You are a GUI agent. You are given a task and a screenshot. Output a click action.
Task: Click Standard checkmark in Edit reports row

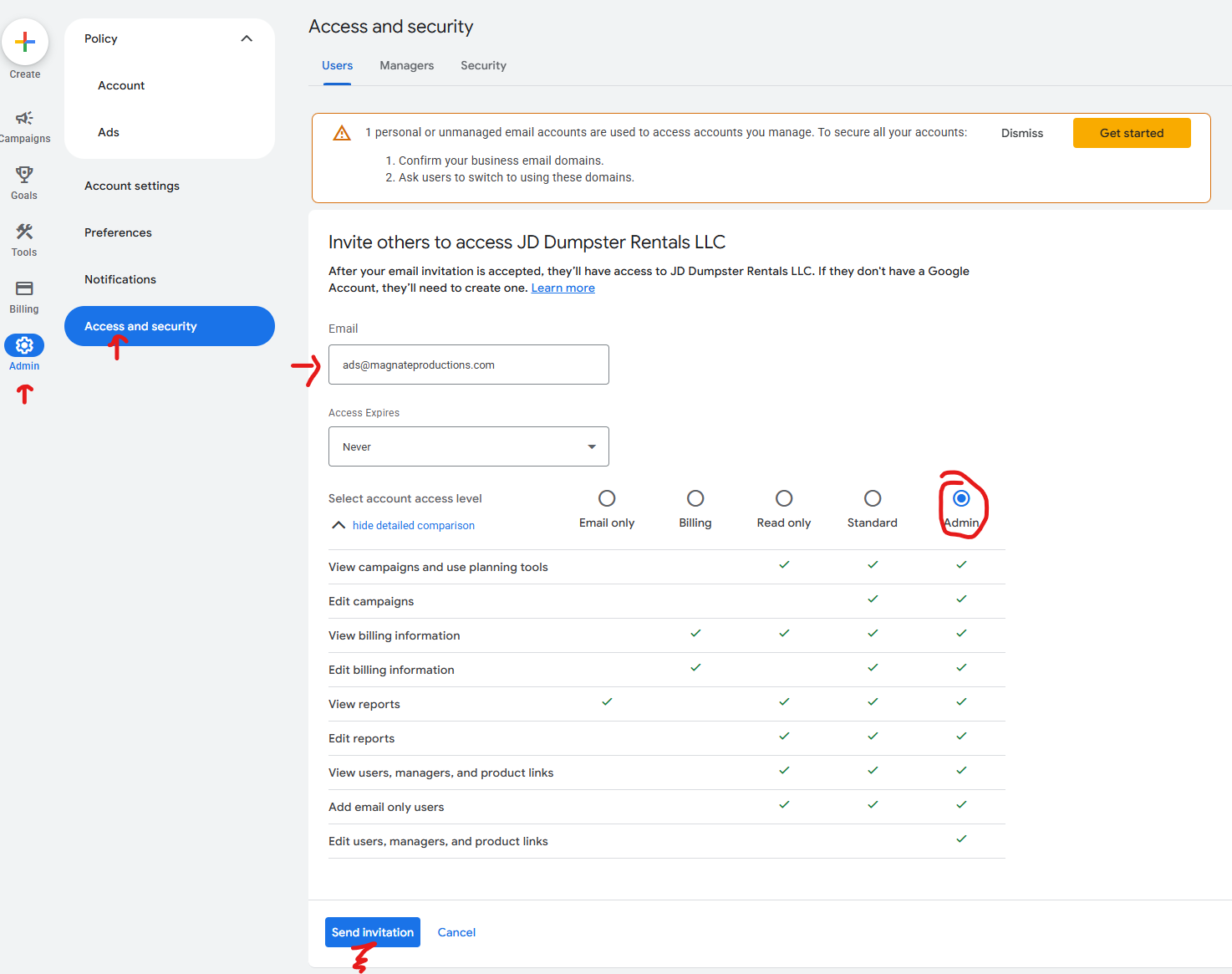[x=873, y=736]
